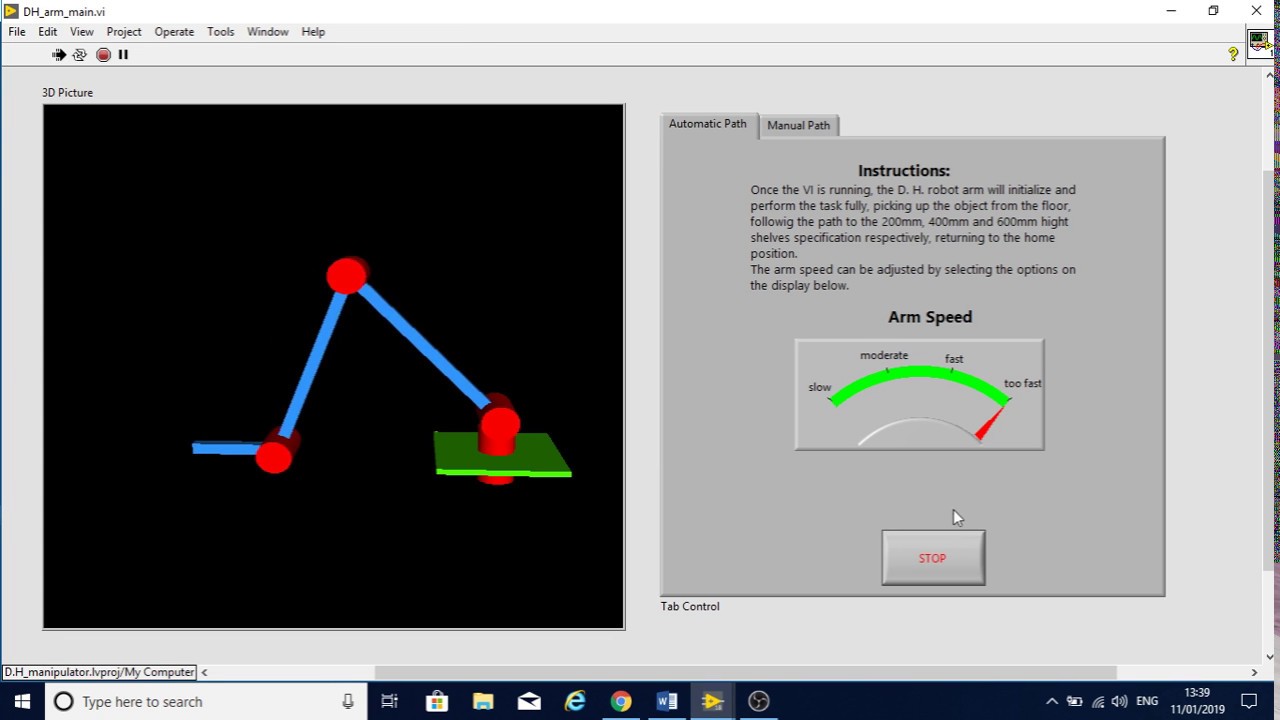Click the LabVIEW taskbar icon
Screen dimensions: 1280x720
[x=713, y=702]
